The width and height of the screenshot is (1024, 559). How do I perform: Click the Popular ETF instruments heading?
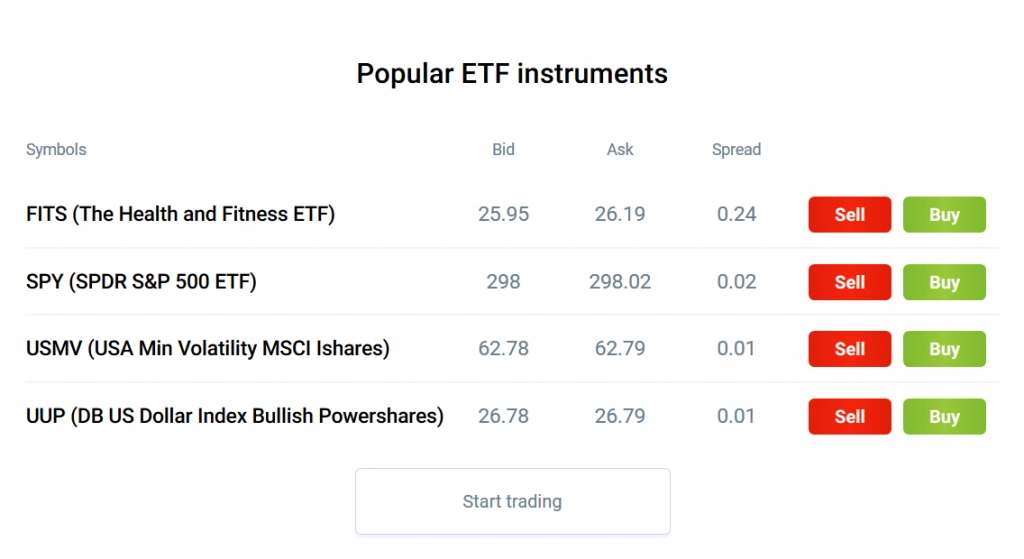512,74
